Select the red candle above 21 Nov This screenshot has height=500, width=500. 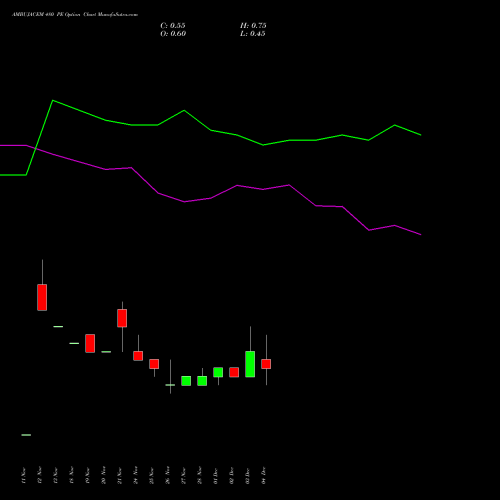pos(122,318)
